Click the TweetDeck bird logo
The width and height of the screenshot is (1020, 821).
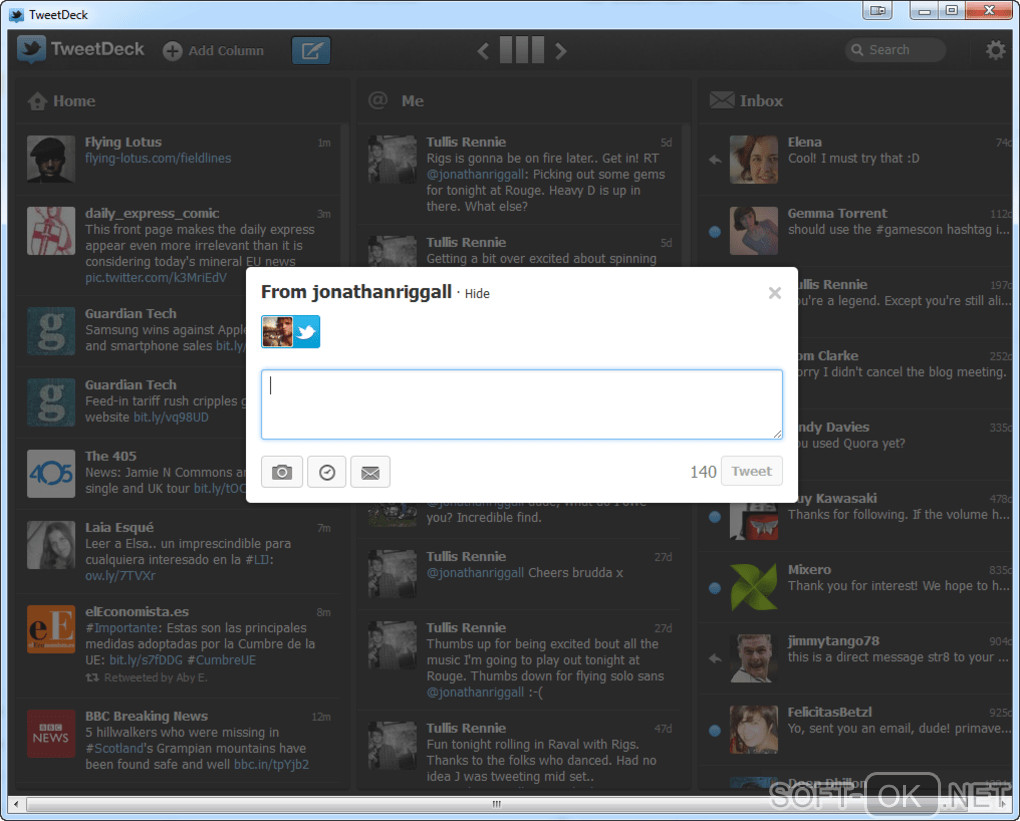(x=31, y=49)
